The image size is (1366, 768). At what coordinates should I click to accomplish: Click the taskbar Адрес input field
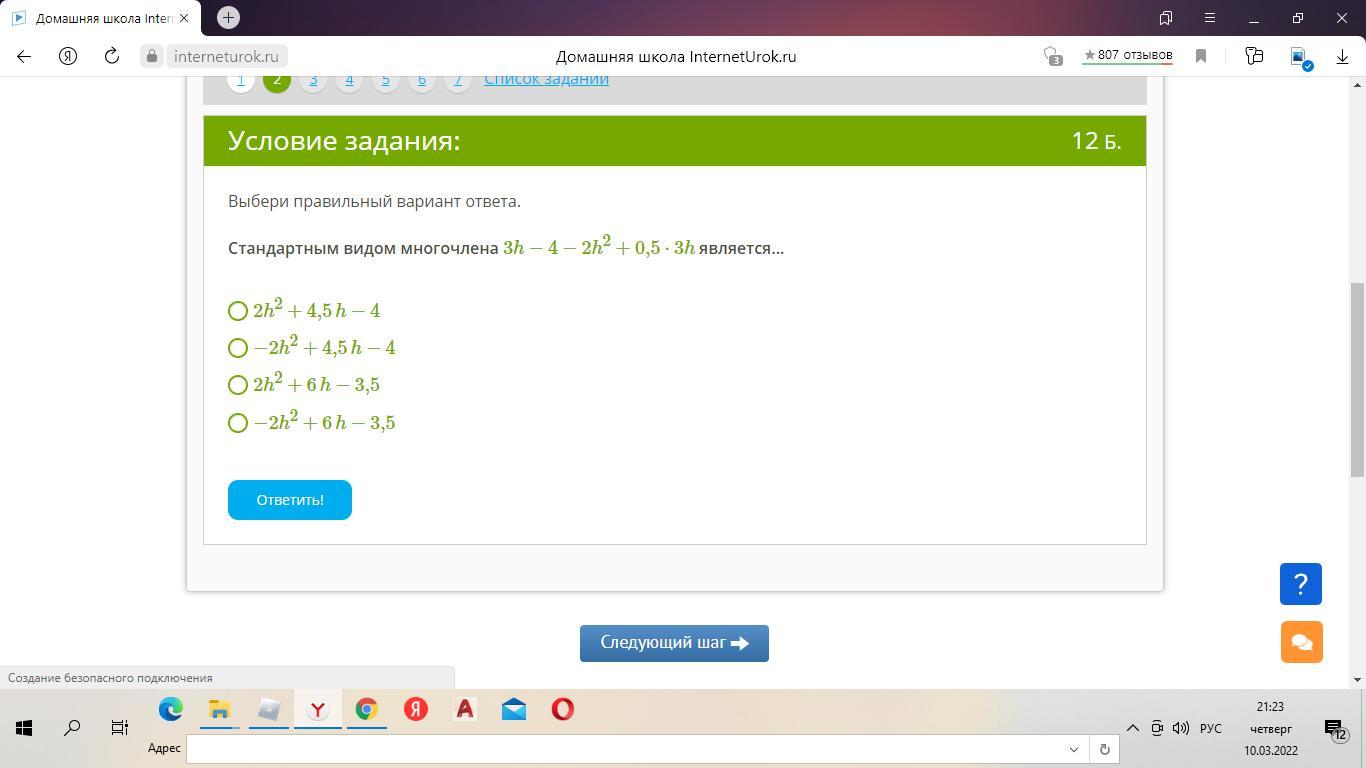[x=625, y=749]
